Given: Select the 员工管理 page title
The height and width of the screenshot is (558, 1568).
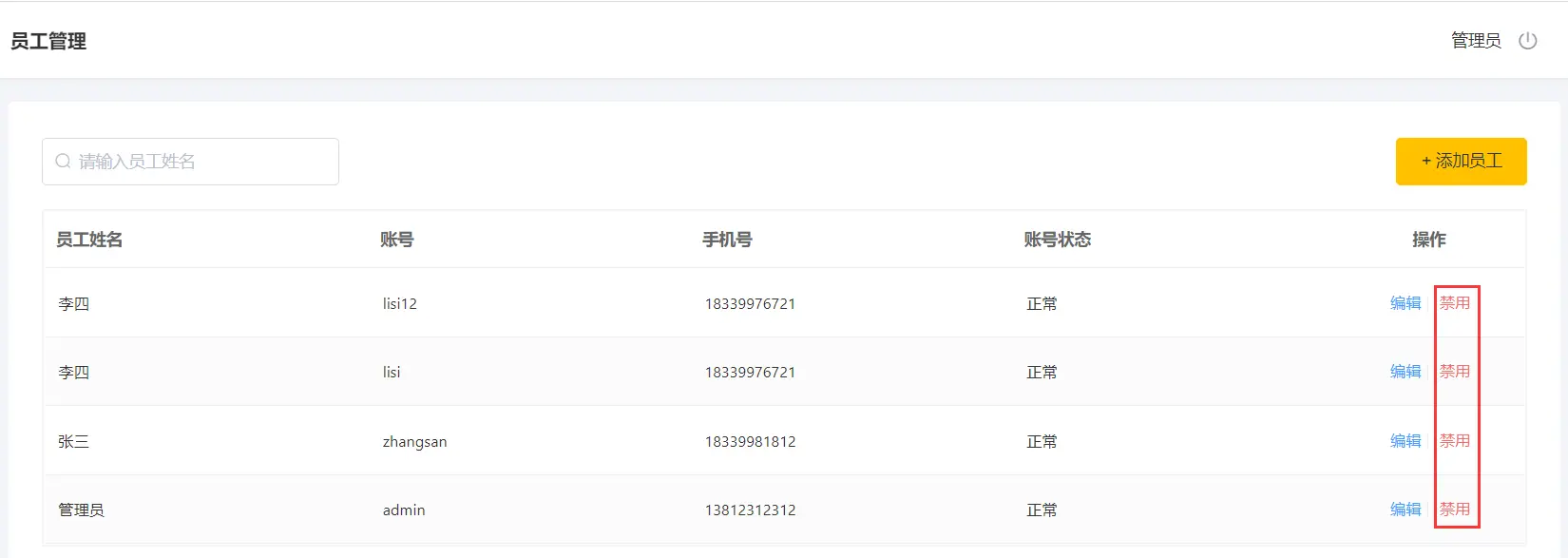Looking at the screenshot, I should (48, 42).
